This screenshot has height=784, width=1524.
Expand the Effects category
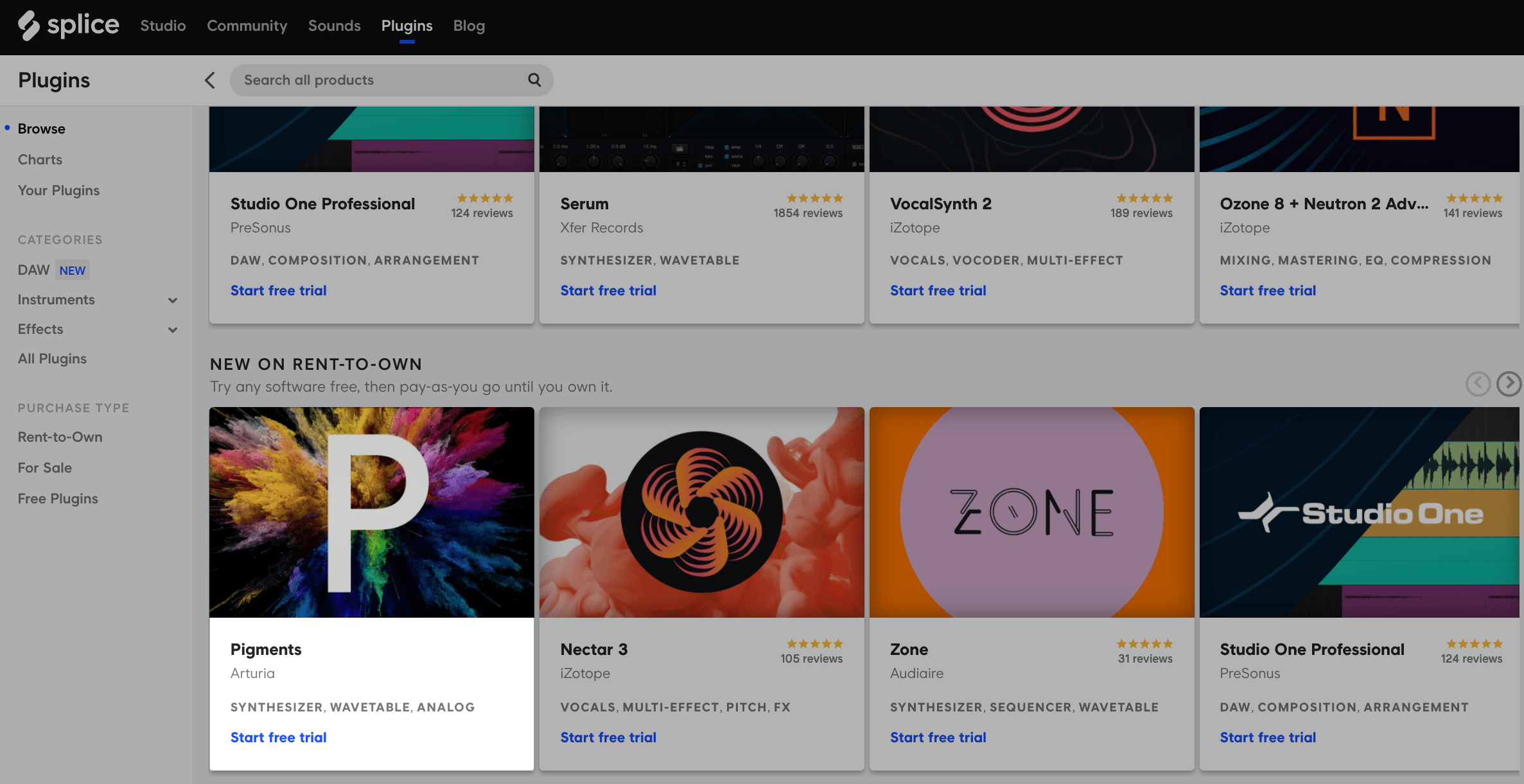[x=173, y=329]
